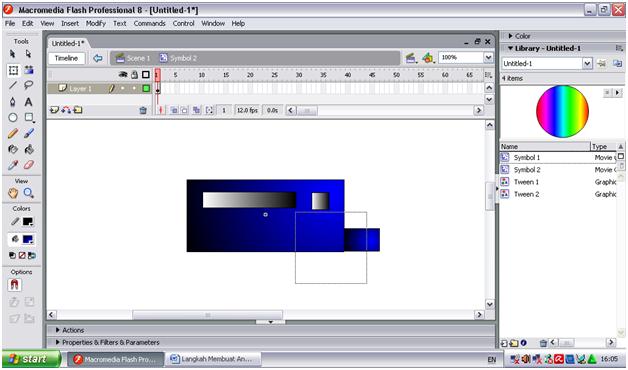Toggle Layer 1 green outline square
This screenshot has width=628, height=370.
pyautogui.click(x=146, y=88)
